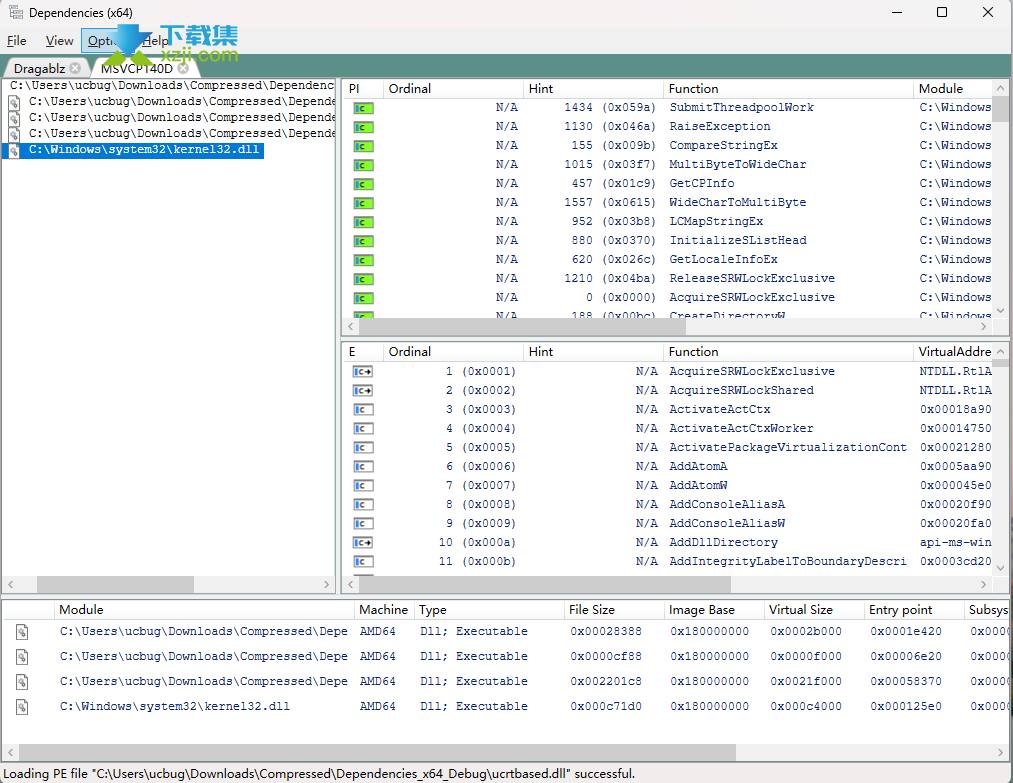Click the file icon of the kernel32.dll module list row
Viewport: 1013px width, 783px height.
click(22, 707)
